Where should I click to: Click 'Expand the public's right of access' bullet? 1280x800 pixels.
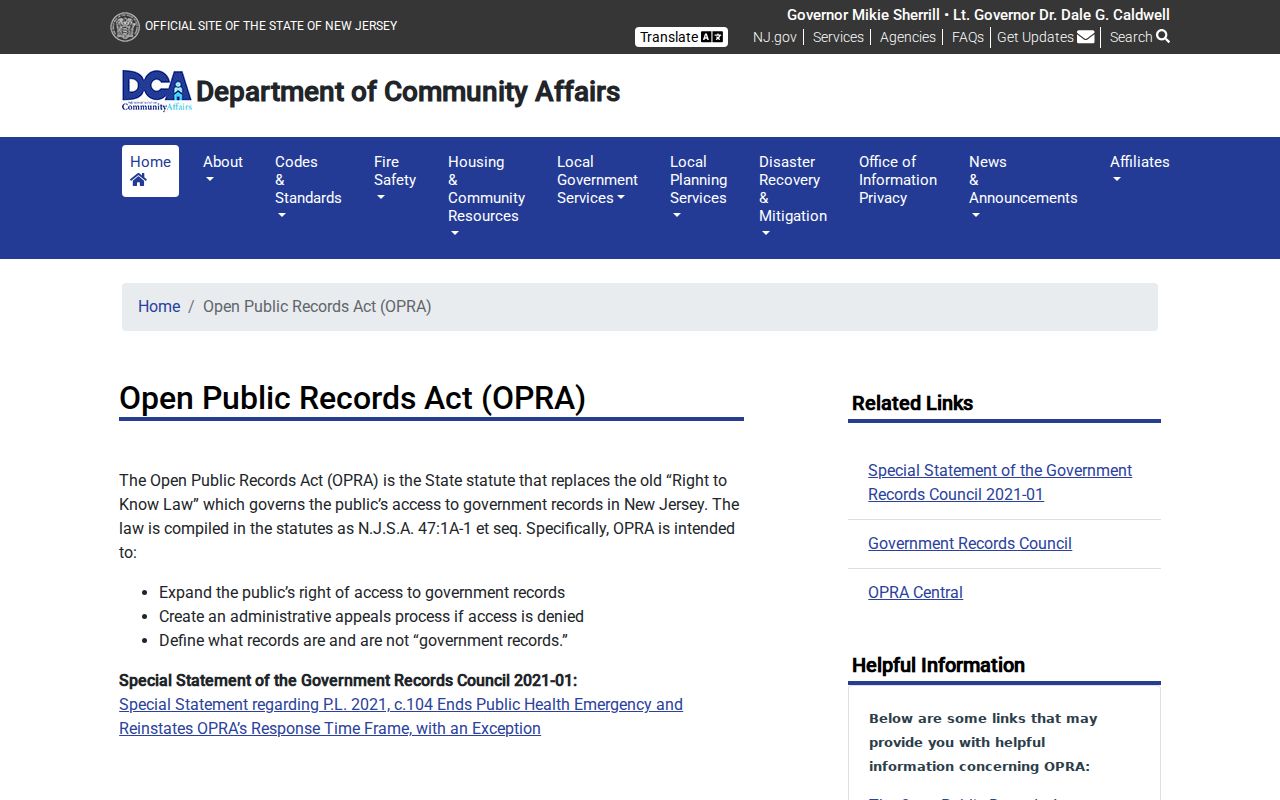coord(362,592)
